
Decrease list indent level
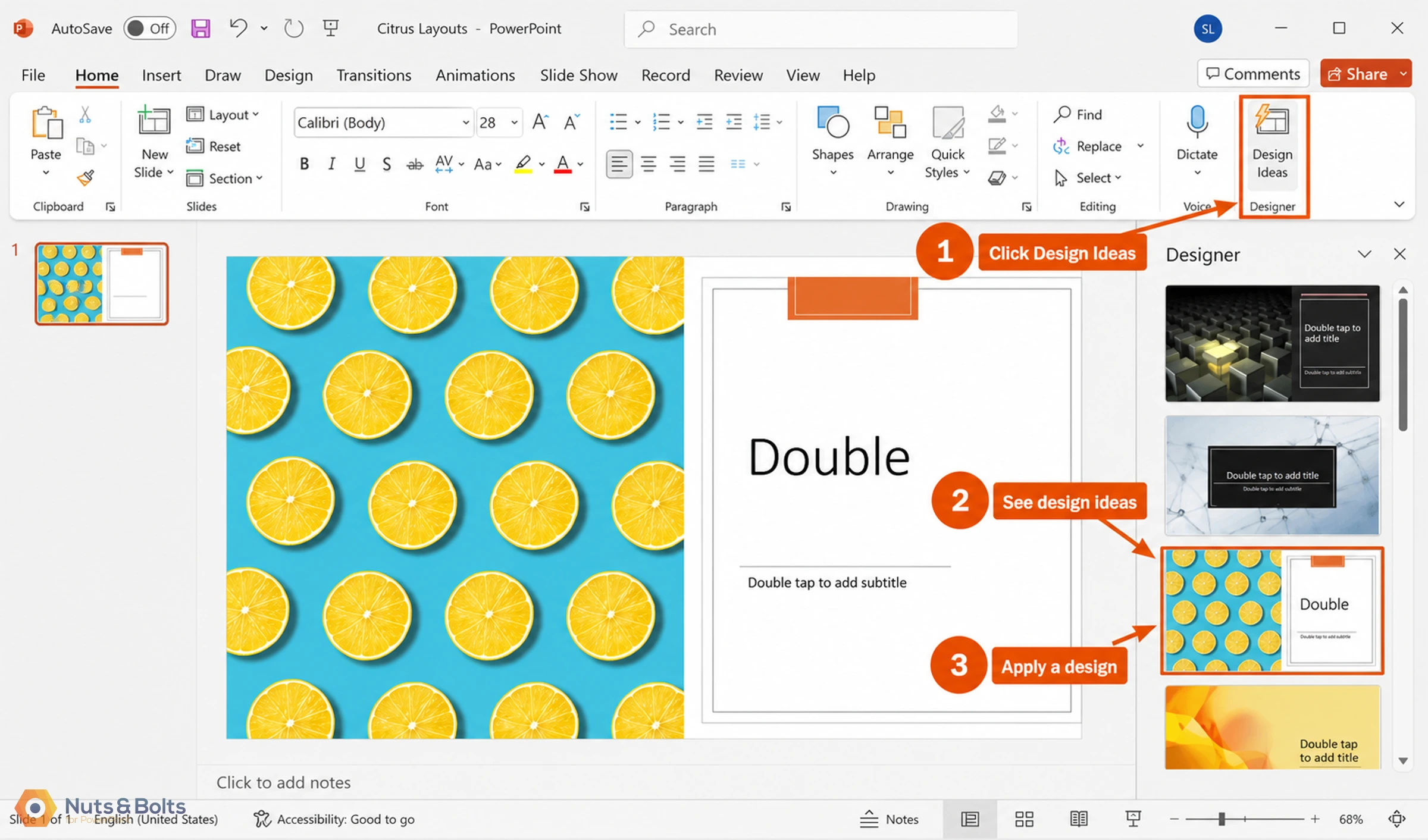(704, 122)
